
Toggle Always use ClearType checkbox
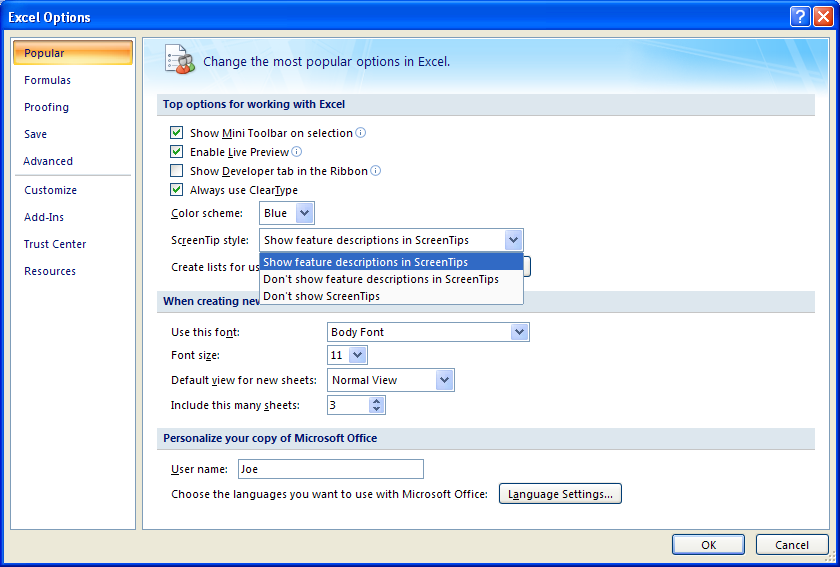pos(176,189)
